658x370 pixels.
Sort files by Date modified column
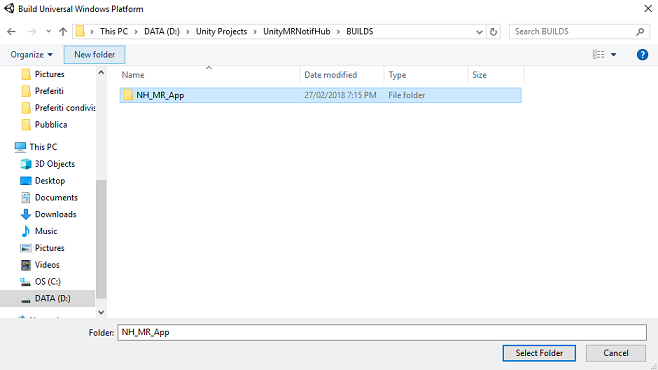pyautogui.click(x=331, y=75)
